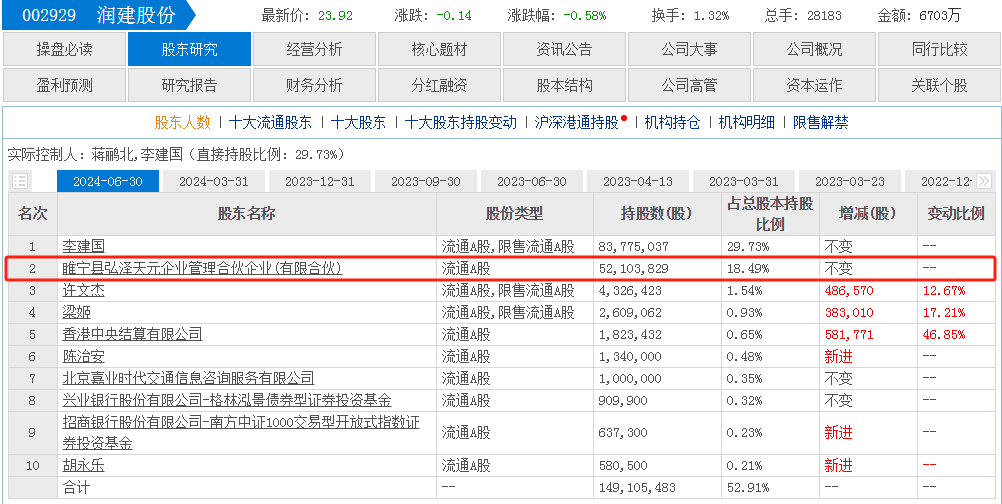Viewport: 1002px width, 504px height.
Task: Click the 润建股份 stock name header
Action: pos(137,16)
